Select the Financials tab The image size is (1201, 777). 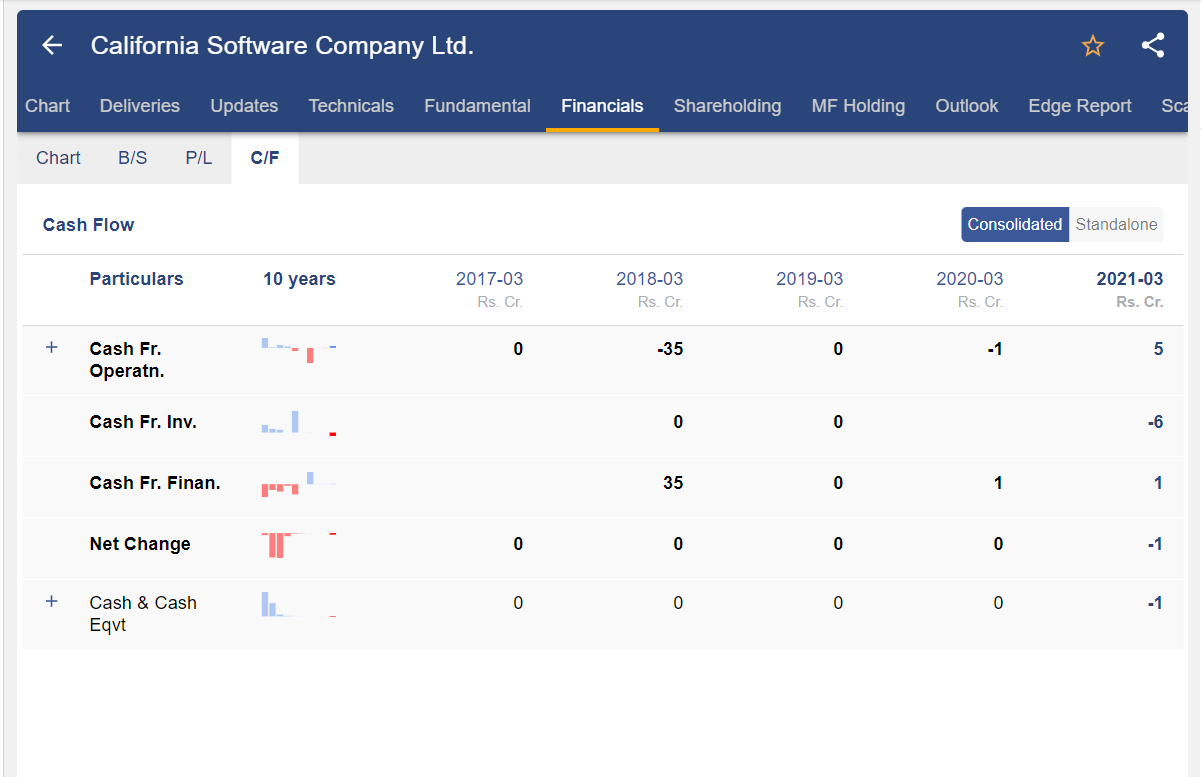pos(602,106)
